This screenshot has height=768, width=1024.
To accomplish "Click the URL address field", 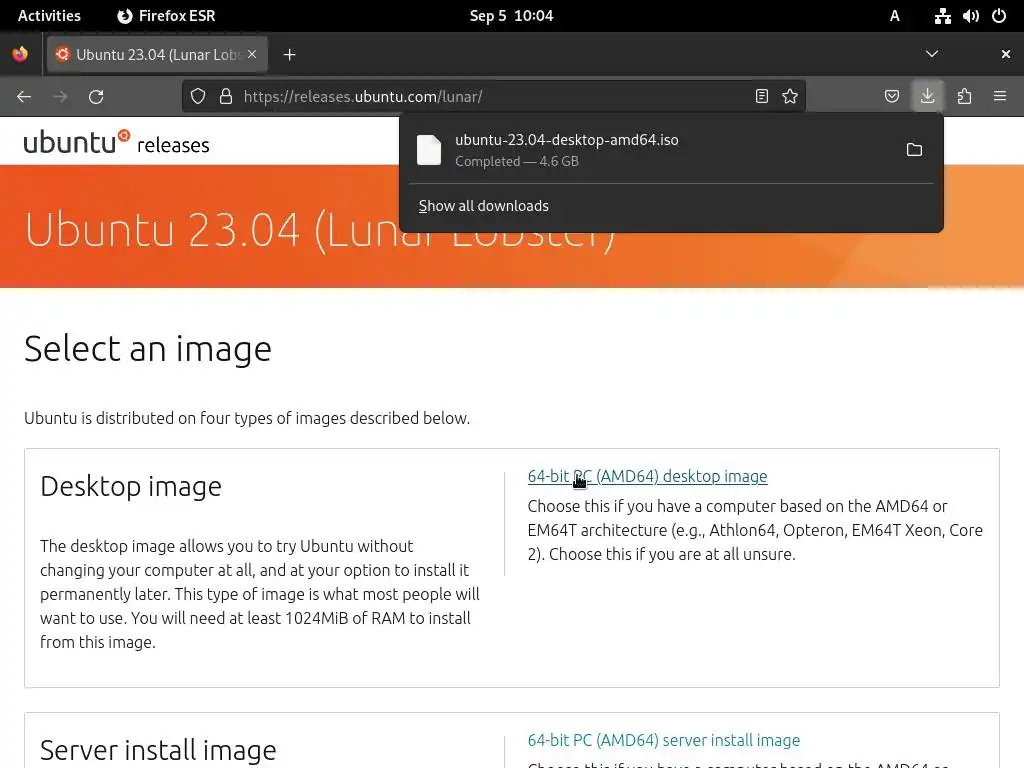I will pyautogui.click(x=493, y=97).
